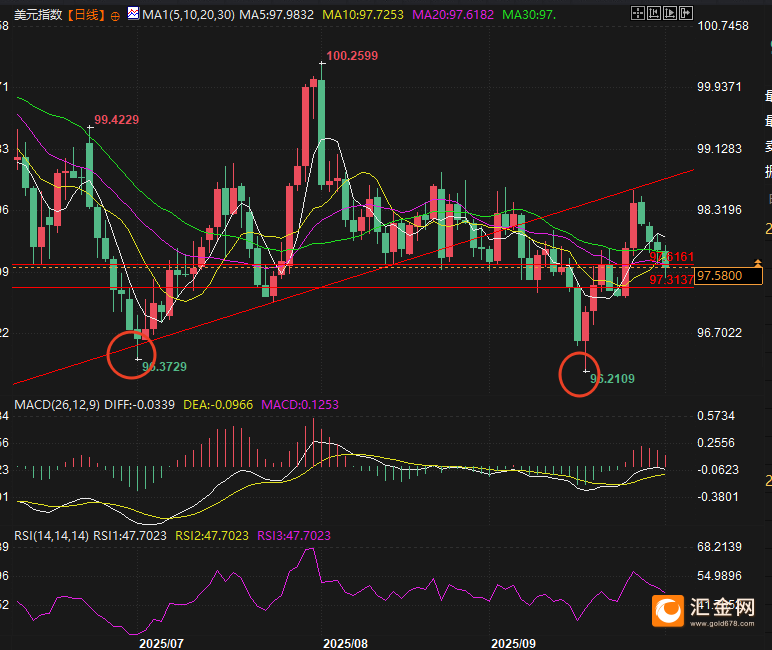Click the second chart tool icon at top right
772x650 pixels.
(x=656, y=15)
